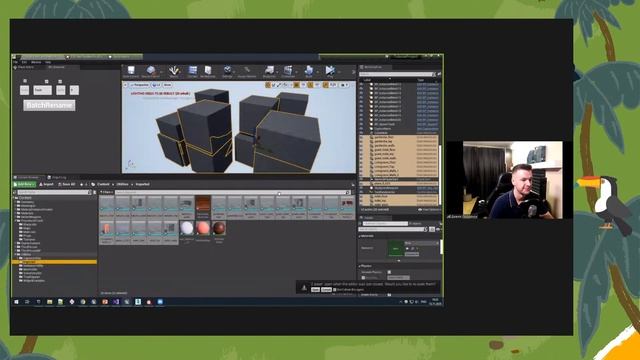Click the Play toolbar icon
The height and width of the screenshot is (360, 640).
point(330,71)
